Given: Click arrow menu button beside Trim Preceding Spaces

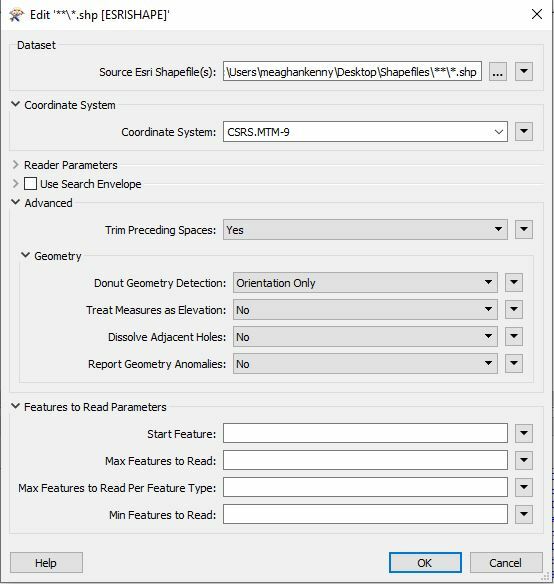Looking at the screenshot, I should tap(524, 229).
